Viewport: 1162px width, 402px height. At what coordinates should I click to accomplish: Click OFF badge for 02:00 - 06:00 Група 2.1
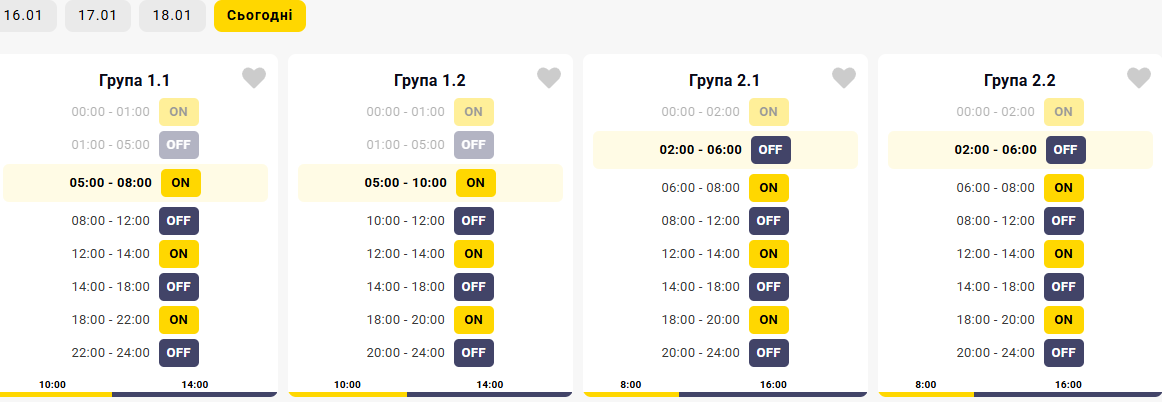771,150
